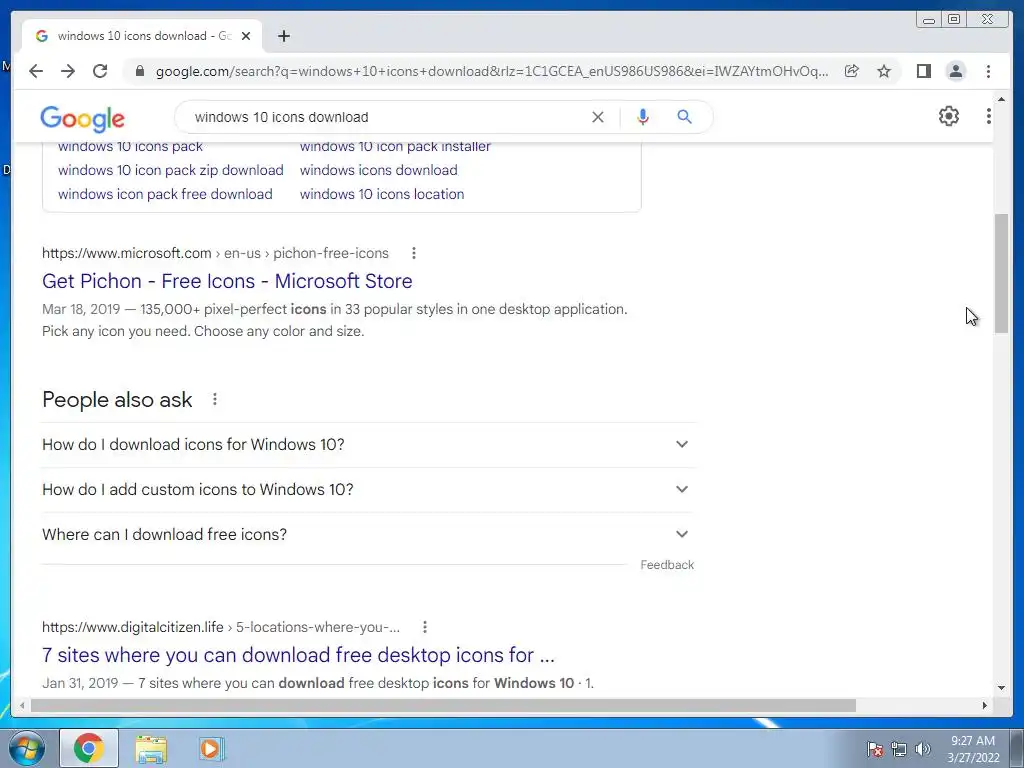Launch Windows Media Player from taskbar

tap(210, 749)
